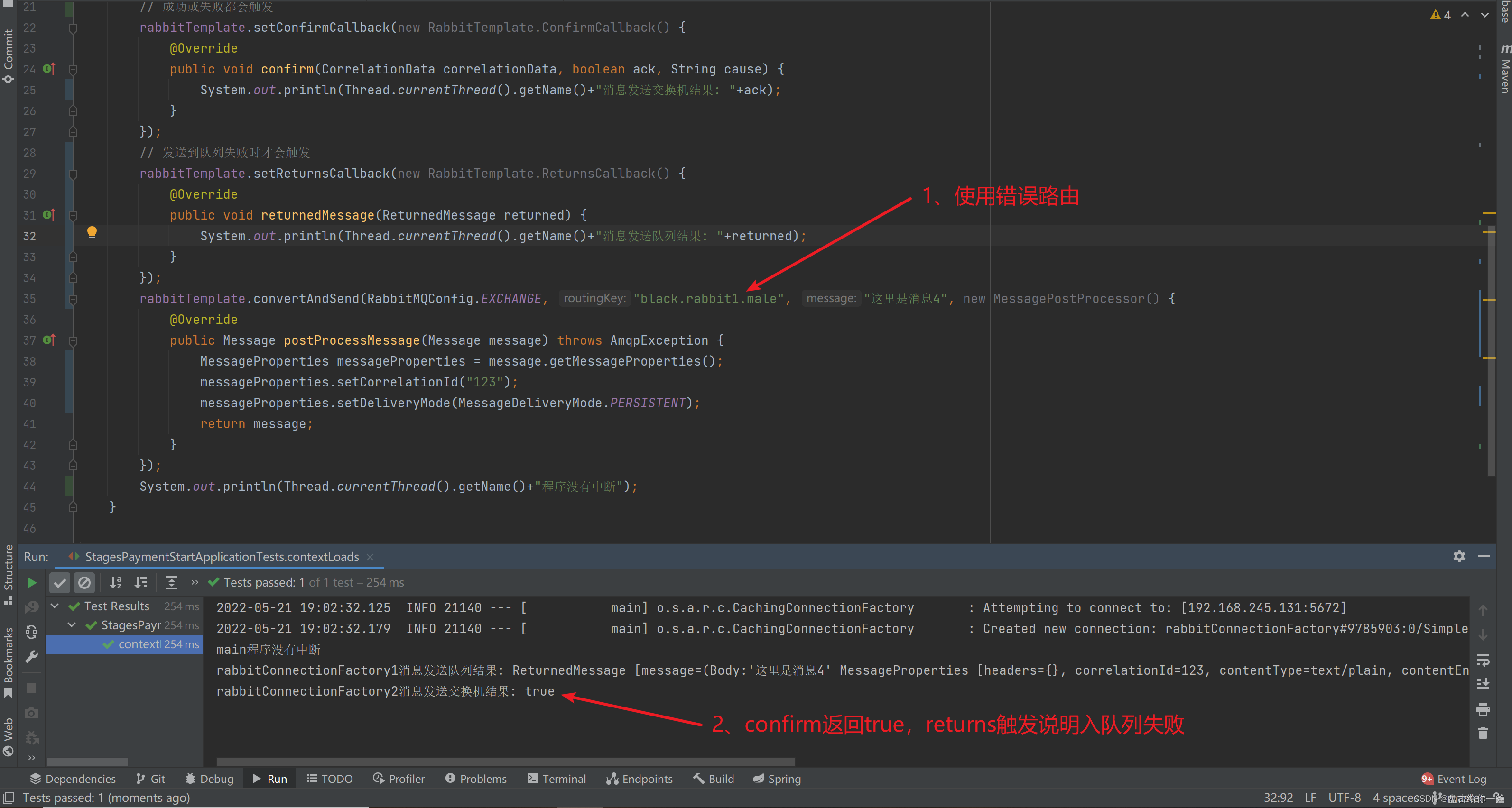Screen dimensions: 1512x808
Task: Go to previous highlighted problem arrow
Action: (x=1465, y=15)
